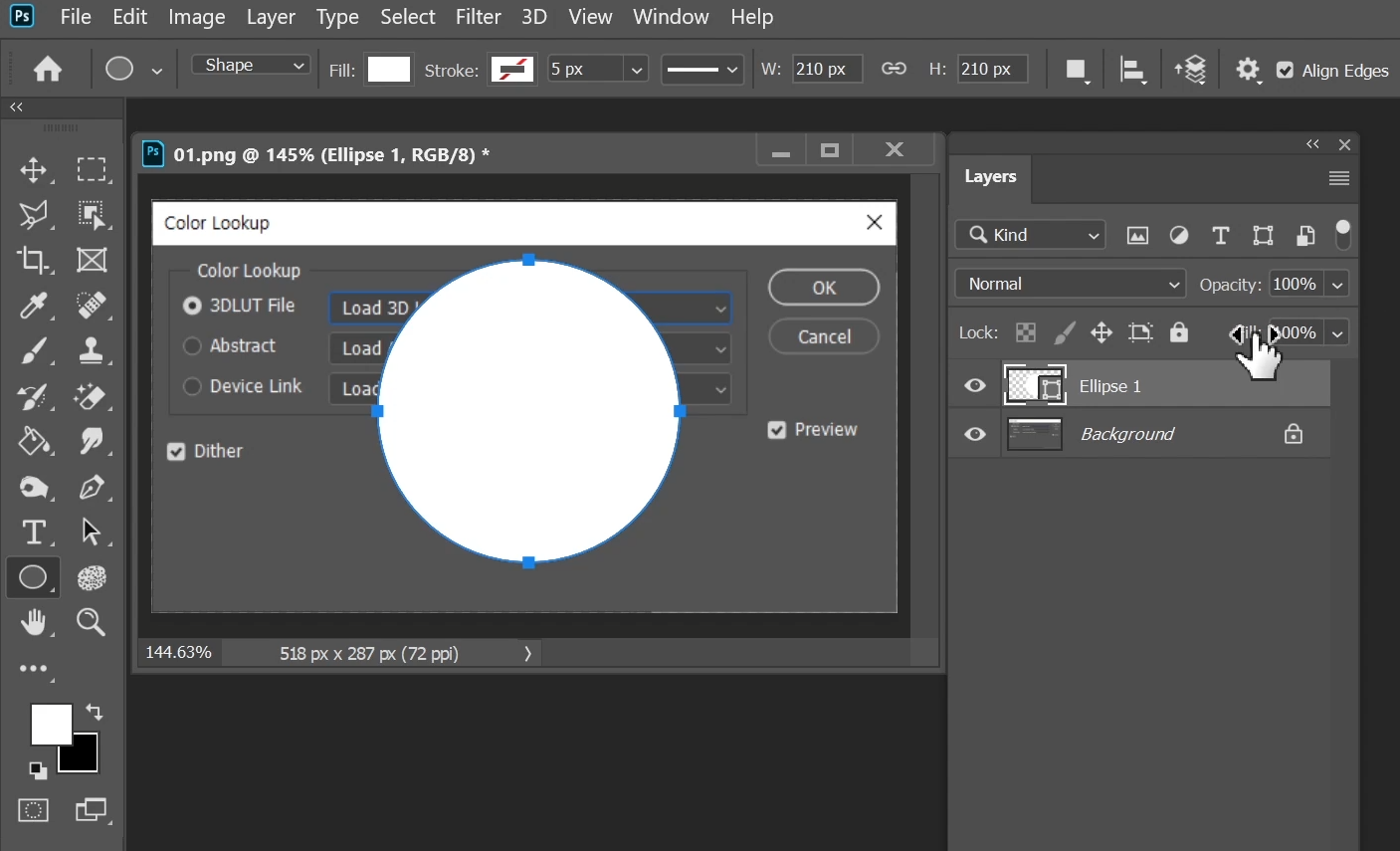Select the Horizontal Type tool
The width and height of the screenshot is (1400, 851).
coord(33,532)
